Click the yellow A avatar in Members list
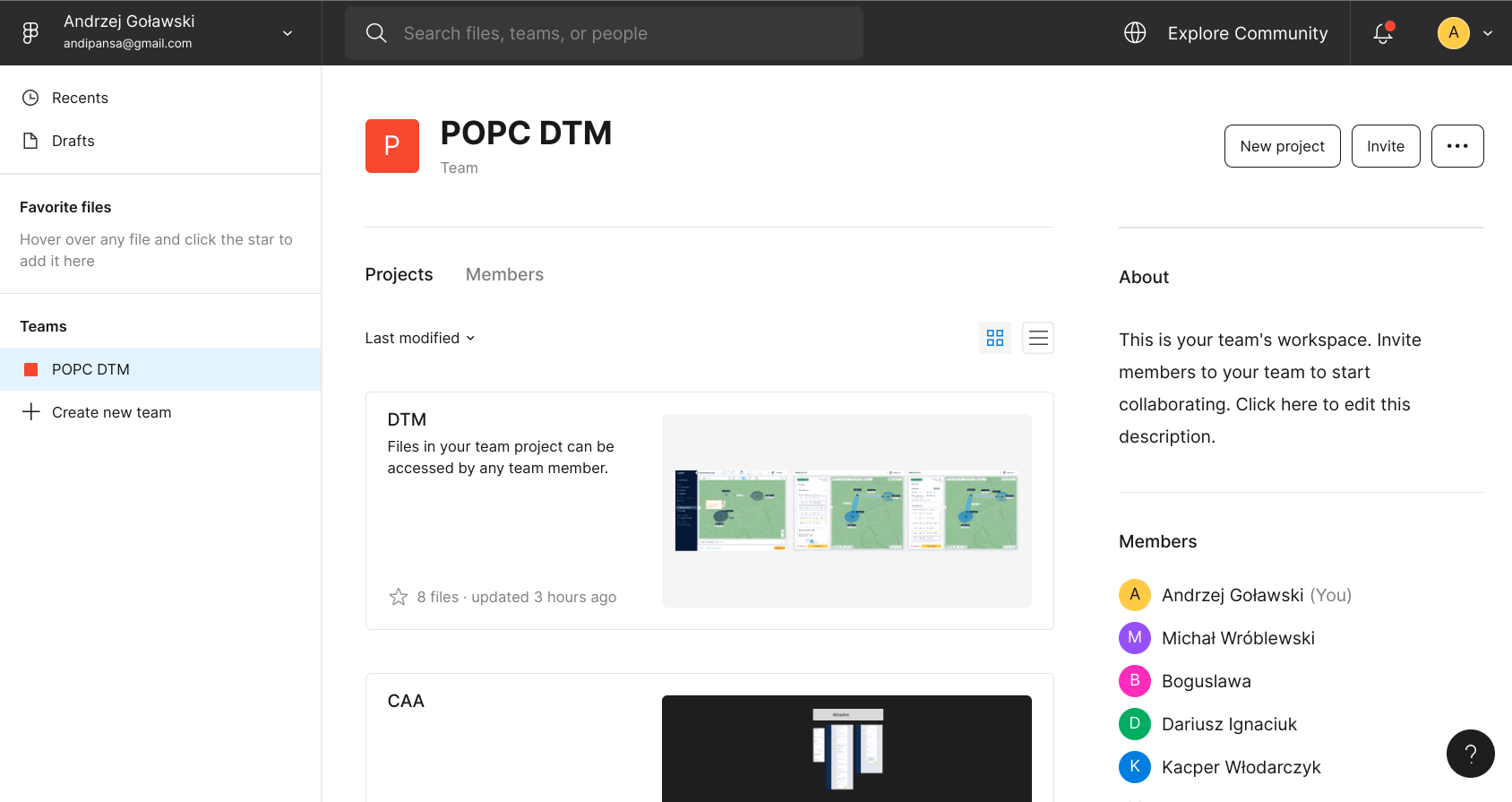Image resolution: width=1512 pixels, height=802 pixels. (x=1135, y=594)
